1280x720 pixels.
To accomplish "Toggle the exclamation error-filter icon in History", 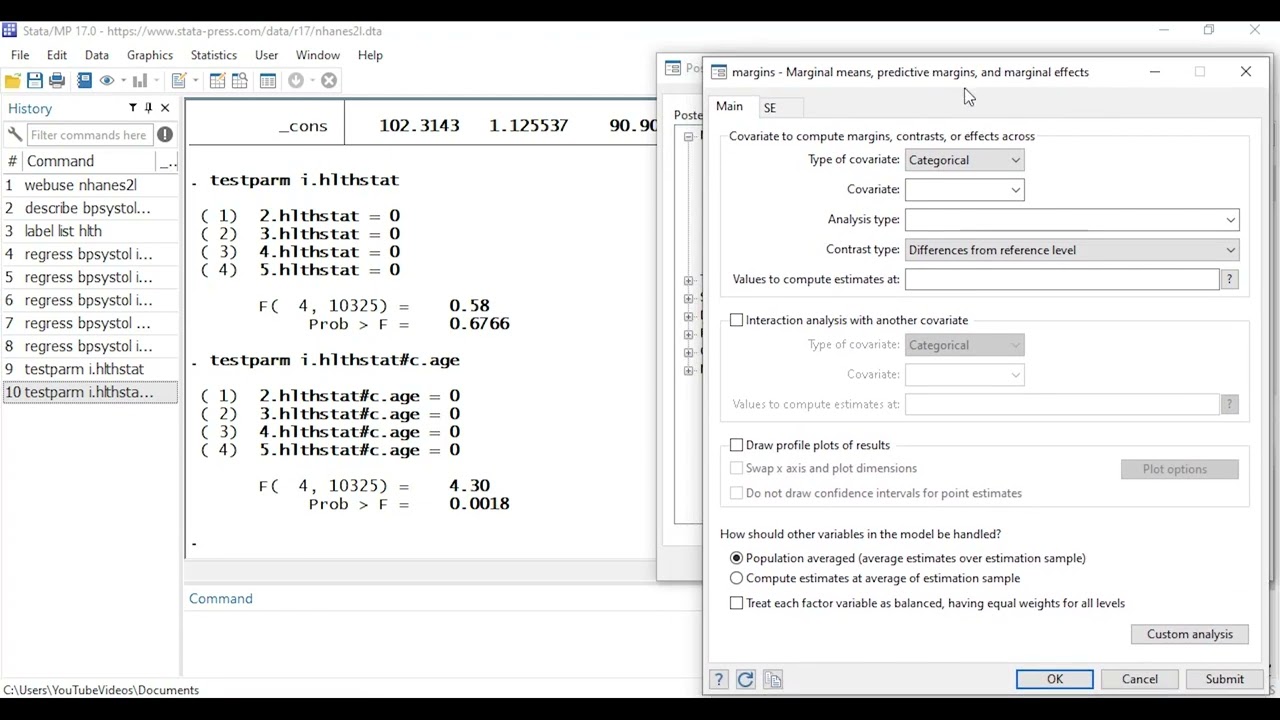I will click(x=165, y=134).
